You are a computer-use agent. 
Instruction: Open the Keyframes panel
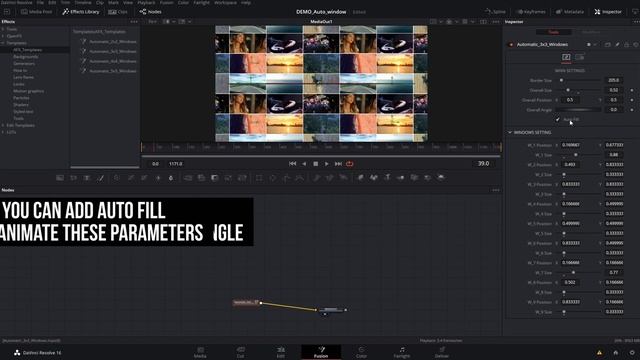coord(531,12)
